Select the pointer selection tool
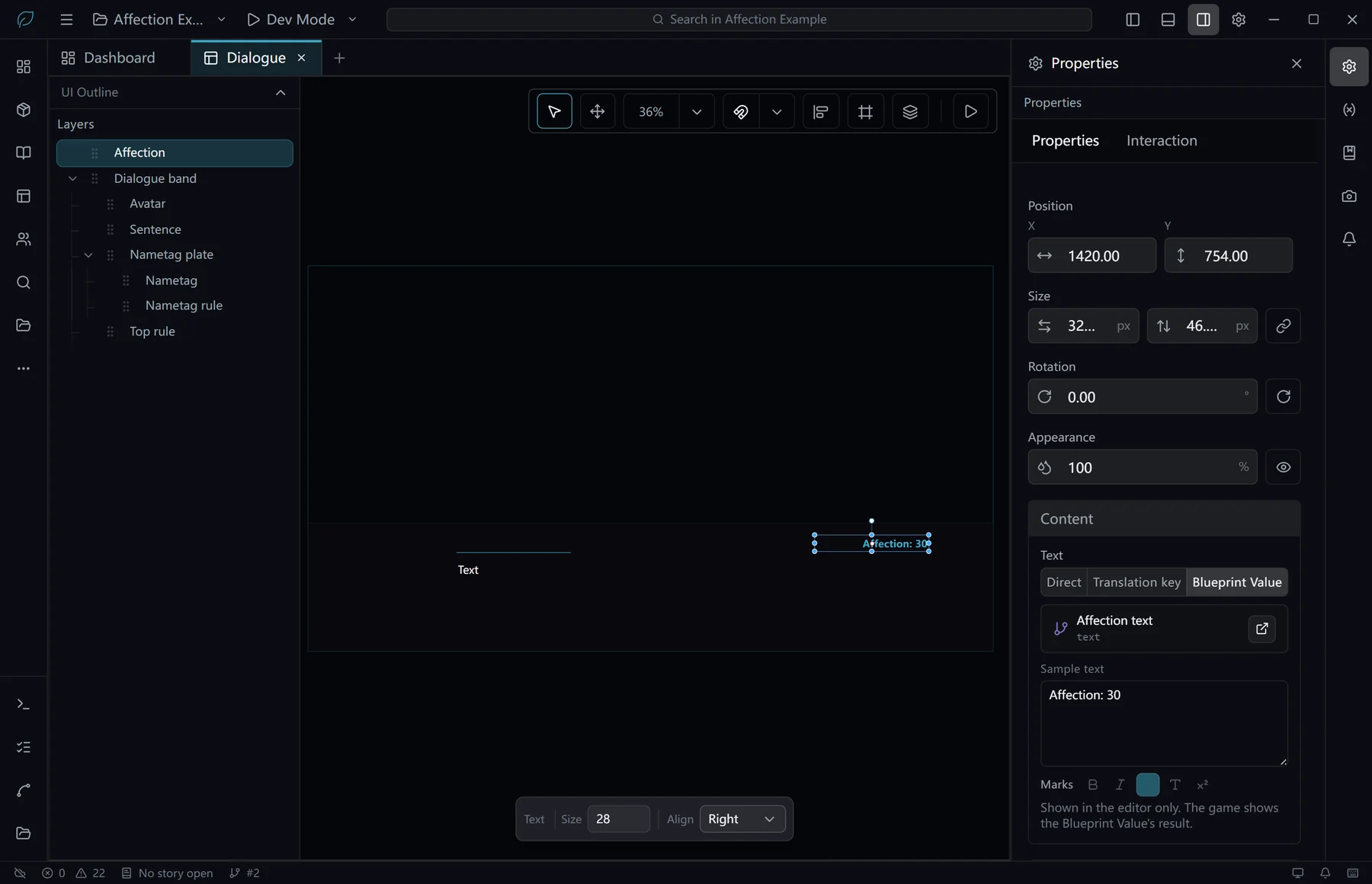This screenshot has height=884, width=1372. (554, 111)
